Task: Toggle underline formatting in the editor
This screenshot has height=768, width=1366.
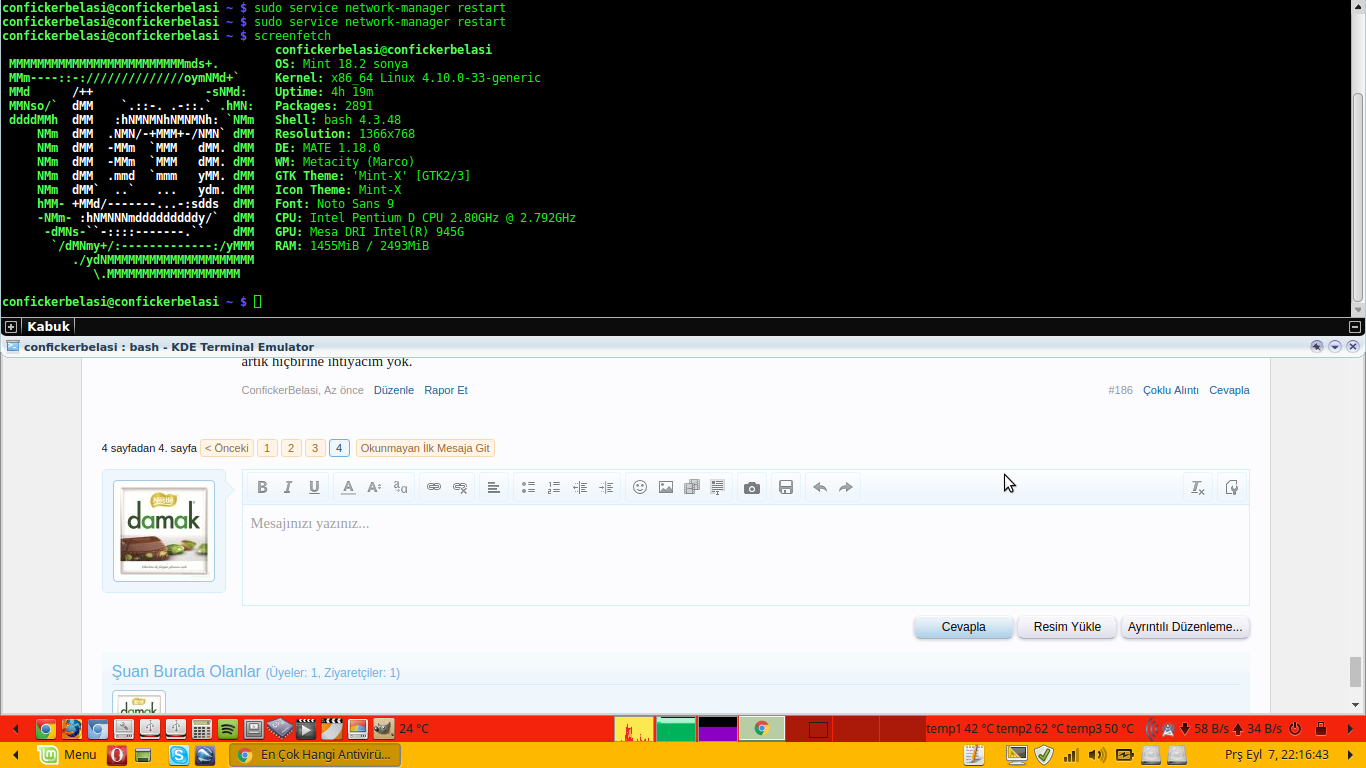Action: [x=314, y=487]
